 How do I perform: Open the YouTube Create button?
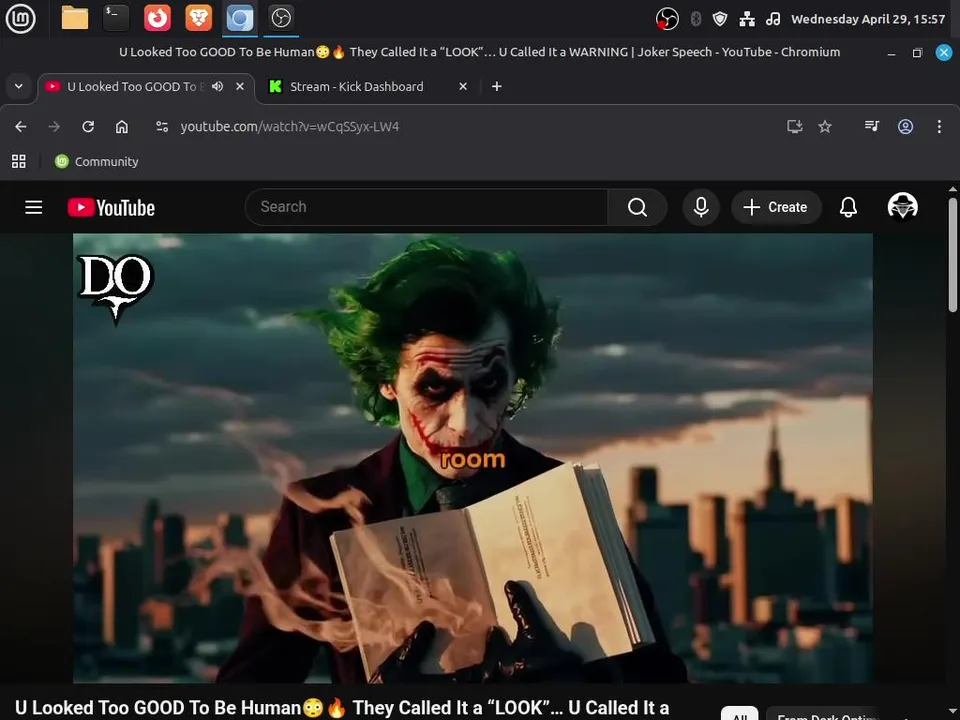776,207
